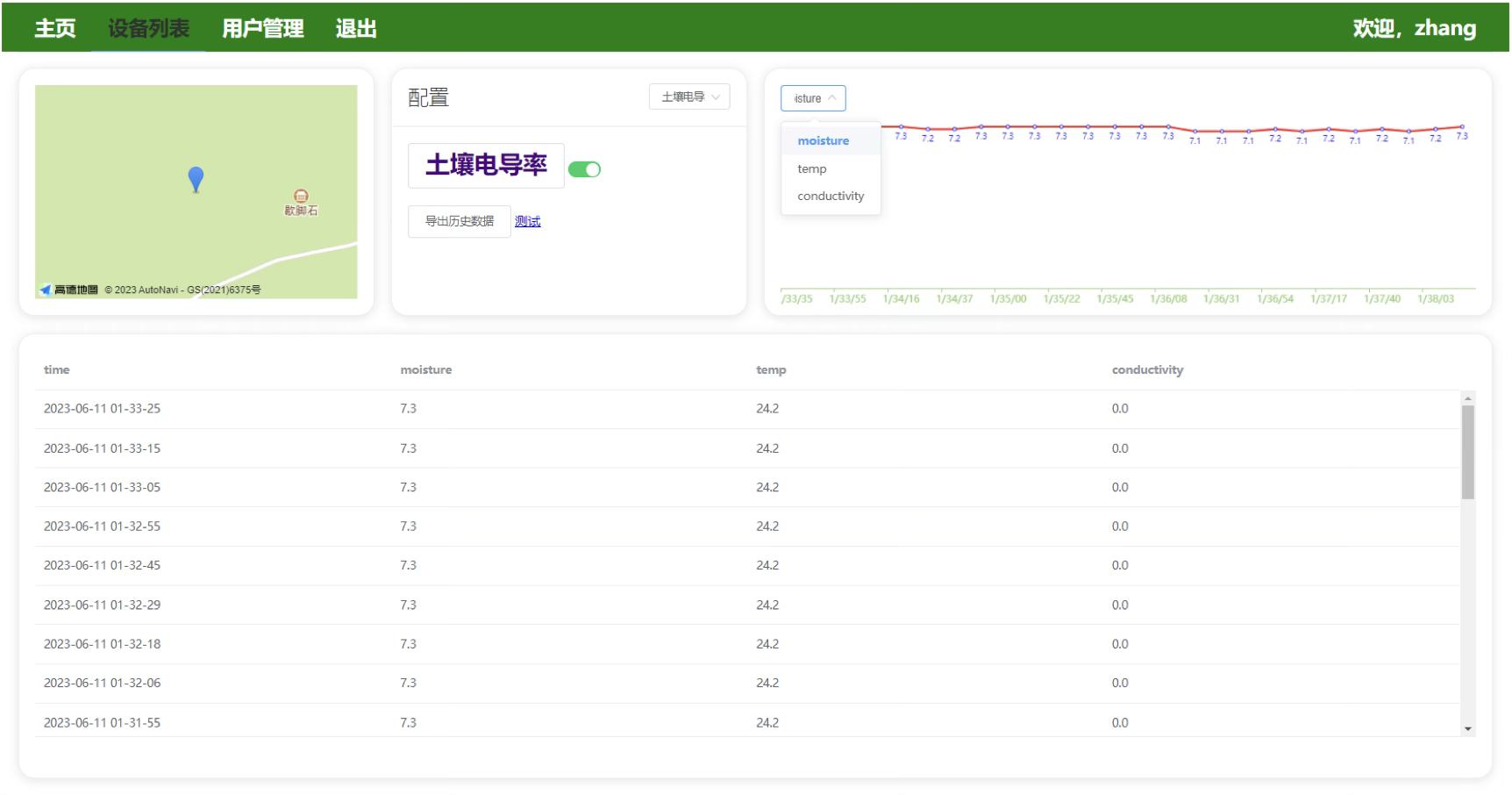Click the last data point on chart line
Screen dimensions: 1512x795
(1462, 127)
